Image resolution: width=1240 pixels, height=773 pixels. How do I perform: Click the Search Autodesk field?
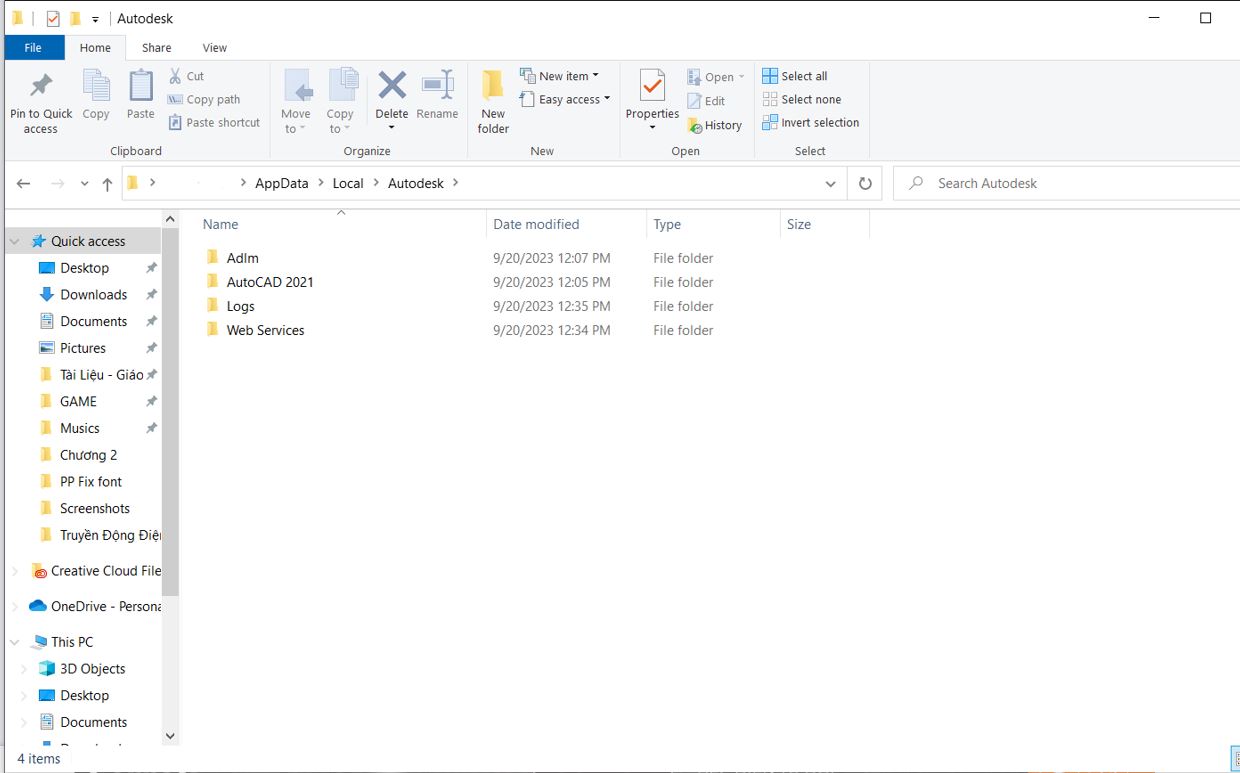(x=1065, y=183)
